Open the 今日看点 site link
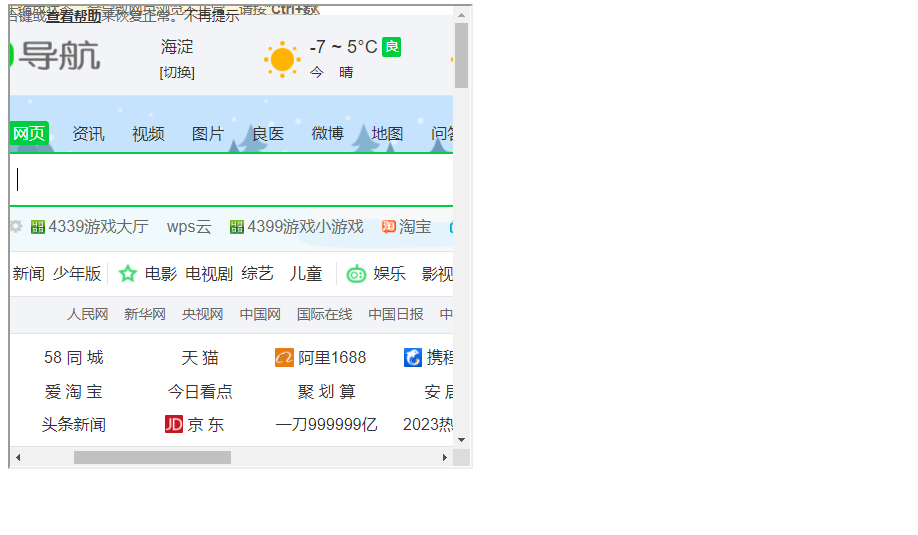The height and width of the screenshot is (535, 918). click(200, 392)
